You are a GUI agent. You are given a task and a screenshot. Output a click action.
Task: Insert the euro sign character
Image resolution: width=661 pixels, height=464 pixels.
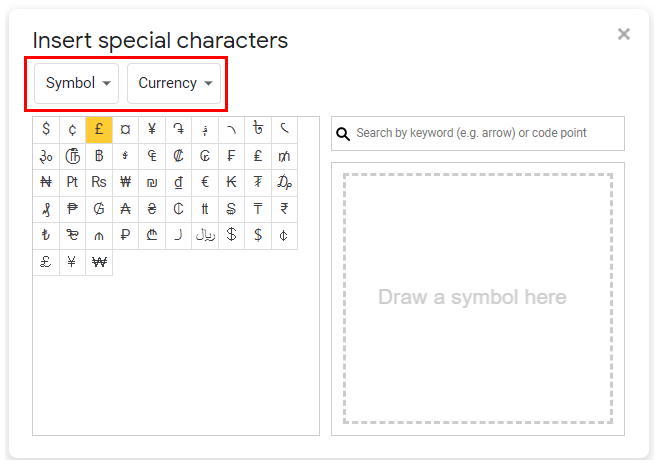tap(205, 182)
